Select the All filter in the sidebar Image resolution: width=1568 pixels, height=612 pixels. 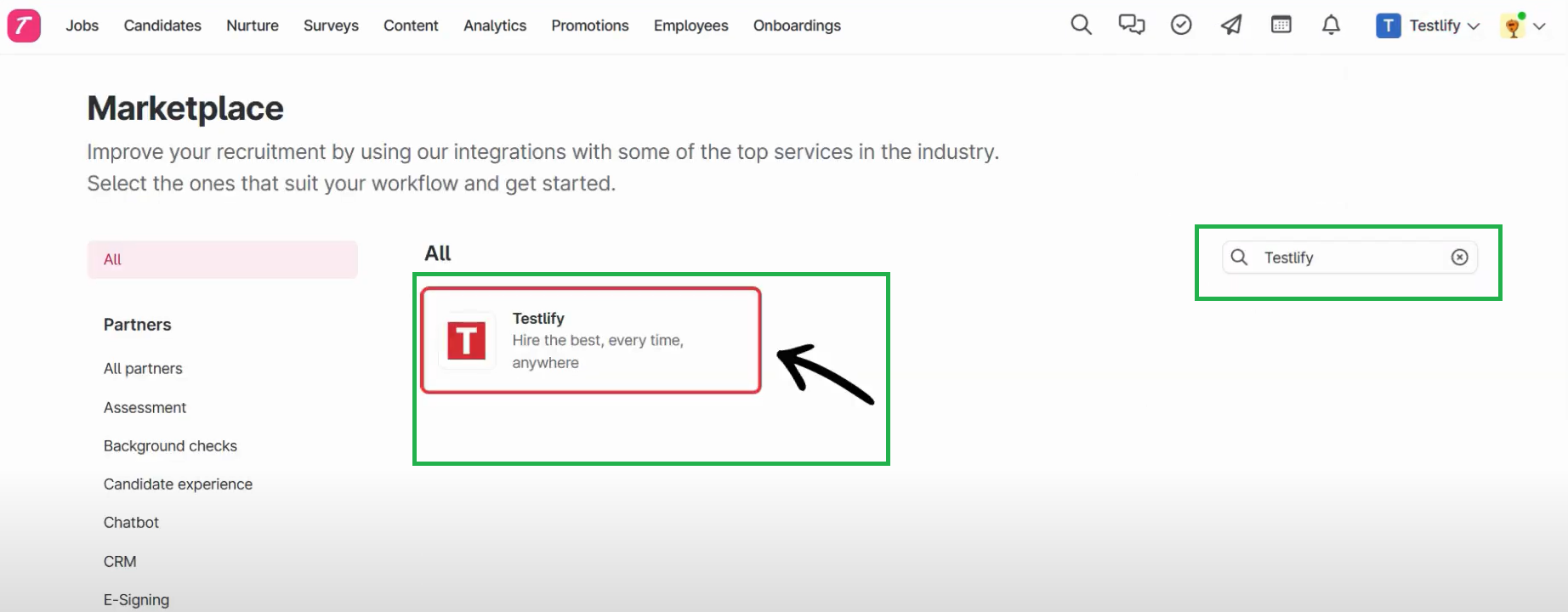pos(222,259)
